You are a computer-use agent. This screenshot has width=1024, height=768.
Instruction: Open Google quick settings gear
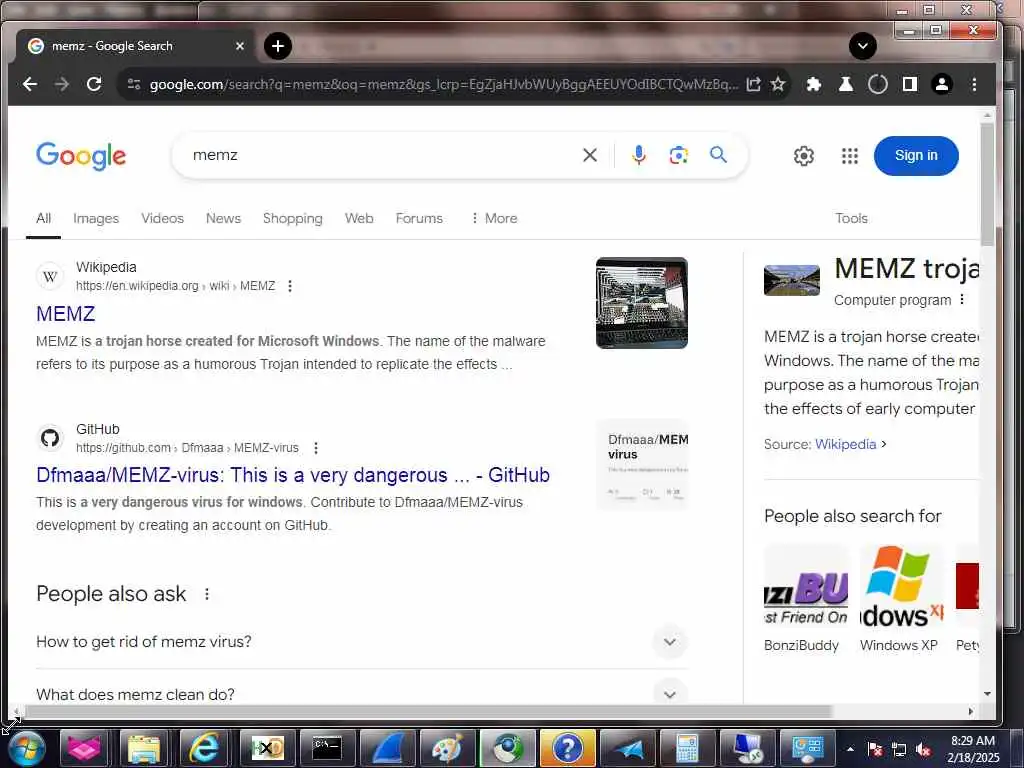804,156
